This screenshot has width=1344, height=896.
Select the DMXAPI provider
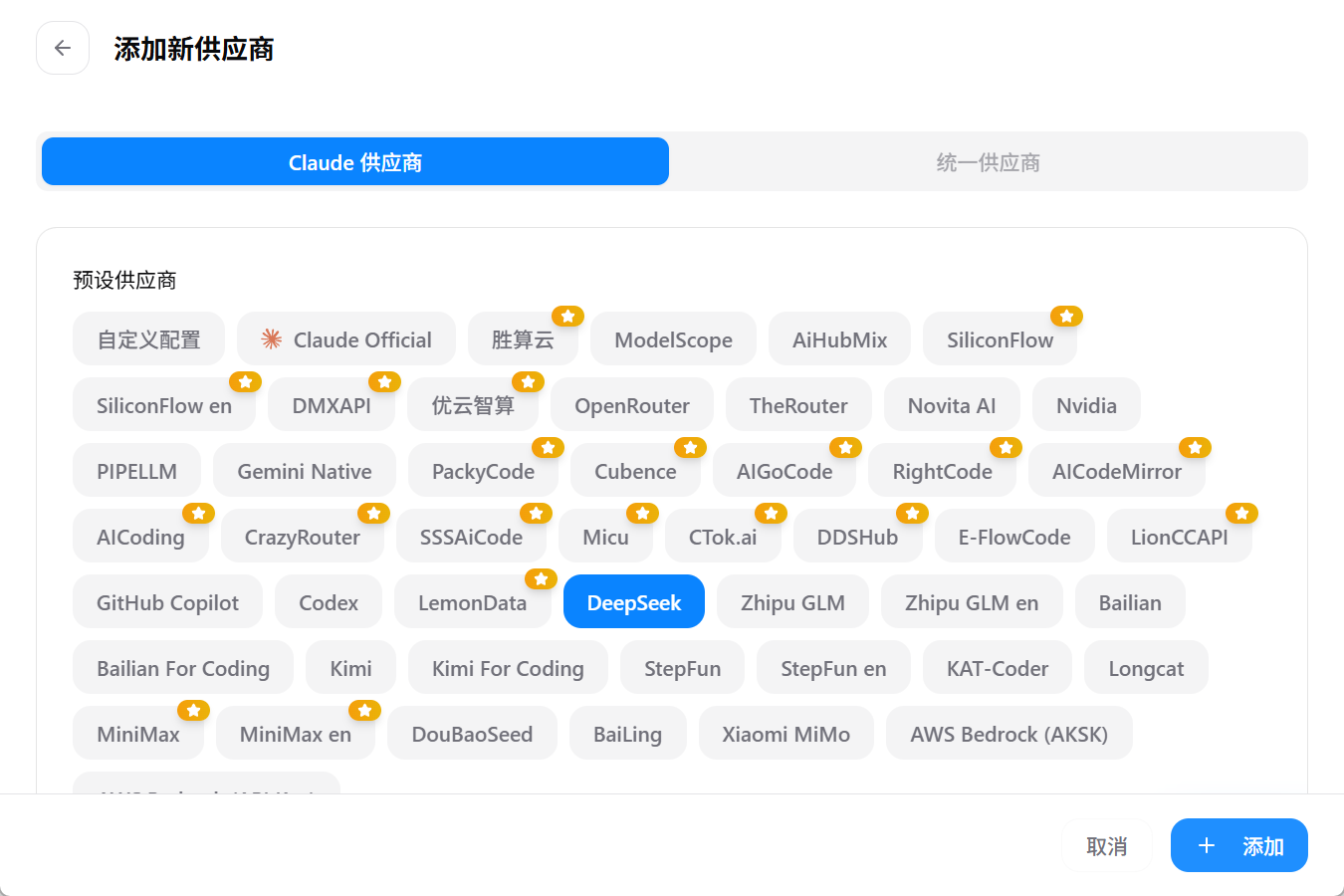(332, 405)
